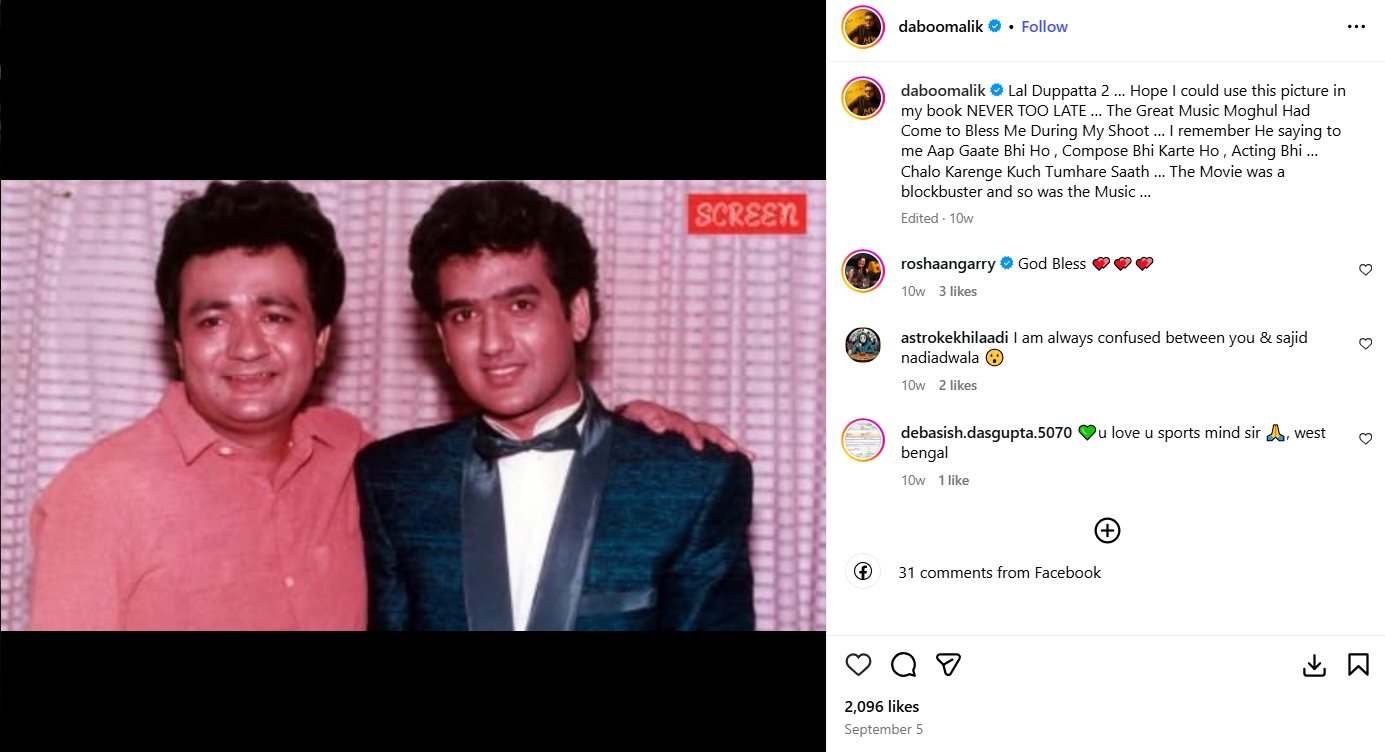The height and width of the screenshot is (752, 1385).
Task: Click the Follow link in header
Action: (x=1044, y=27)
